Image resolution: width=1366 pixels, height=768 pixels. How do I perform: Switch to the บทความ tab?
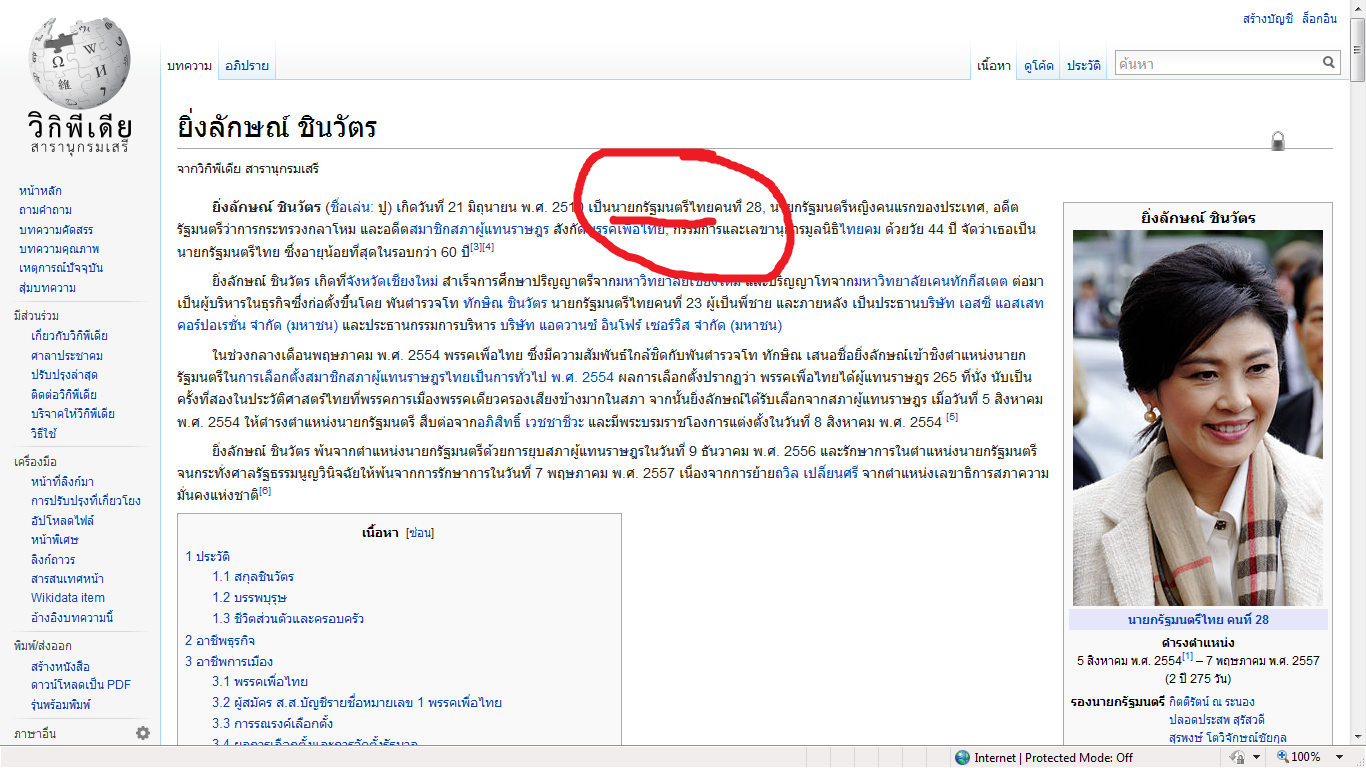point(190,65)
